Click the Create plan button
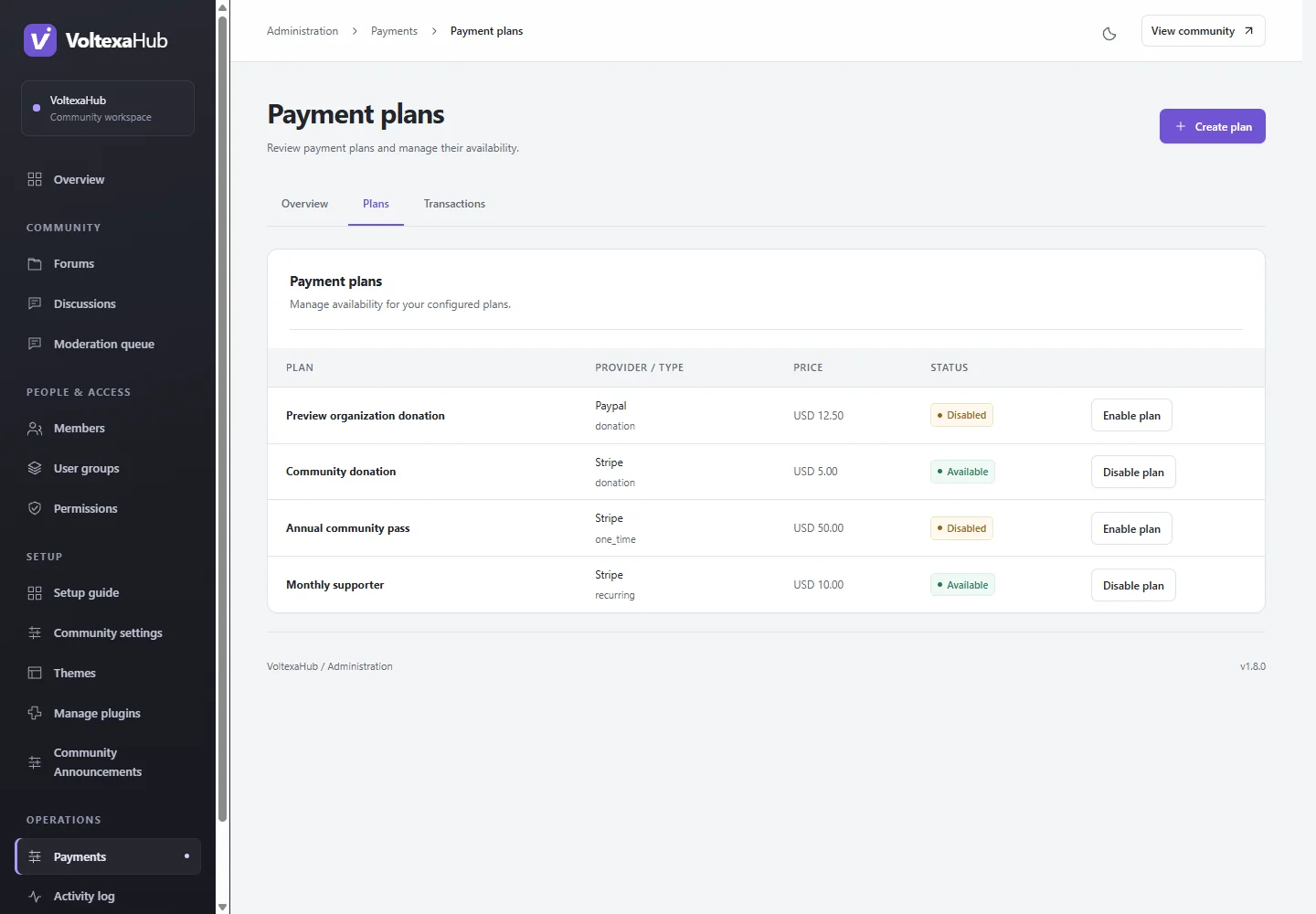This screenshot has width=1316, height=914. pyautogui.click(x=1213, y=126)
